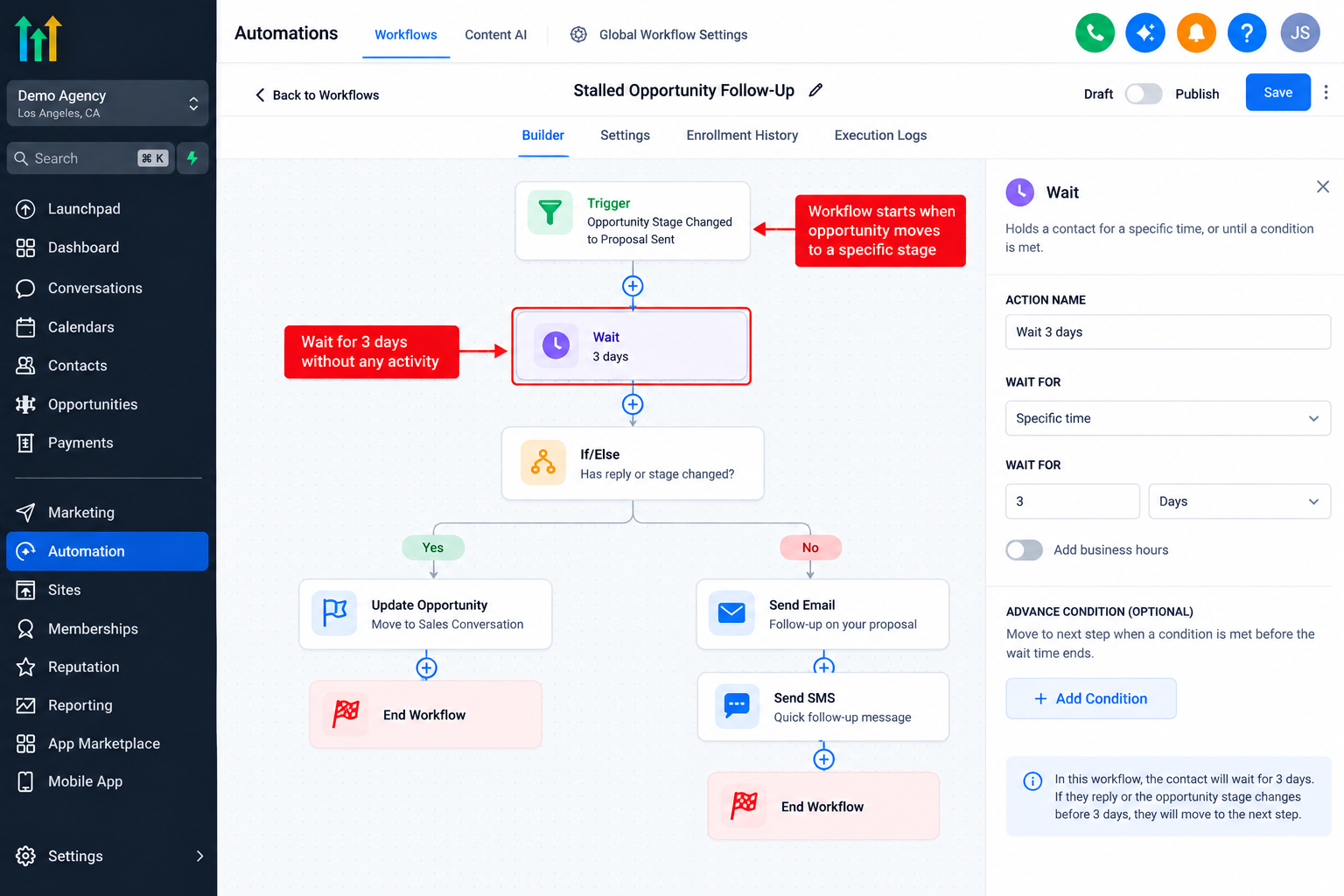Click the Add Condition button

[1090, 698]
